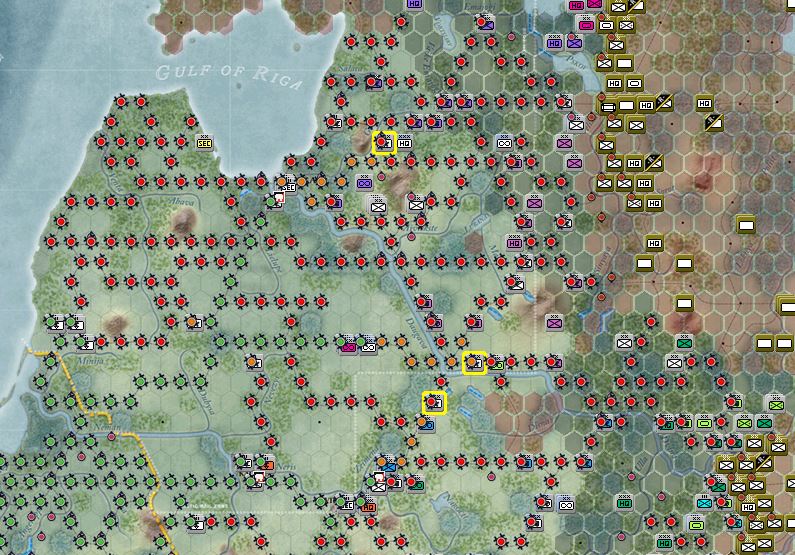795x555 pixels.
Task: Click purple XXX HQ counter near Pskov lake
Action: (554, 43)
